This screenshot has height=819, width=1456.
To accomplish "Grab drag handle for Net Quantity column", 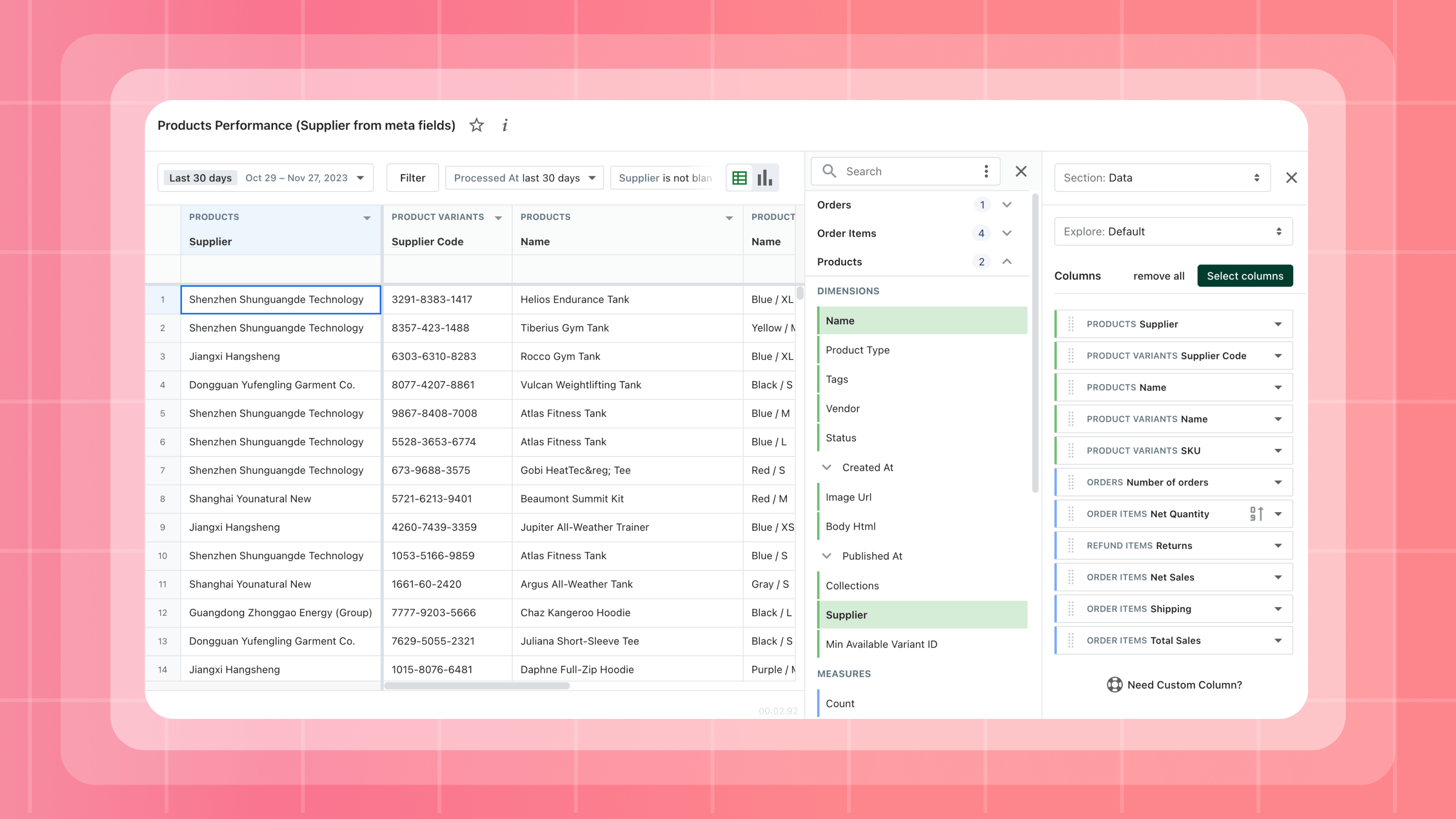I will click(1071, 514).
